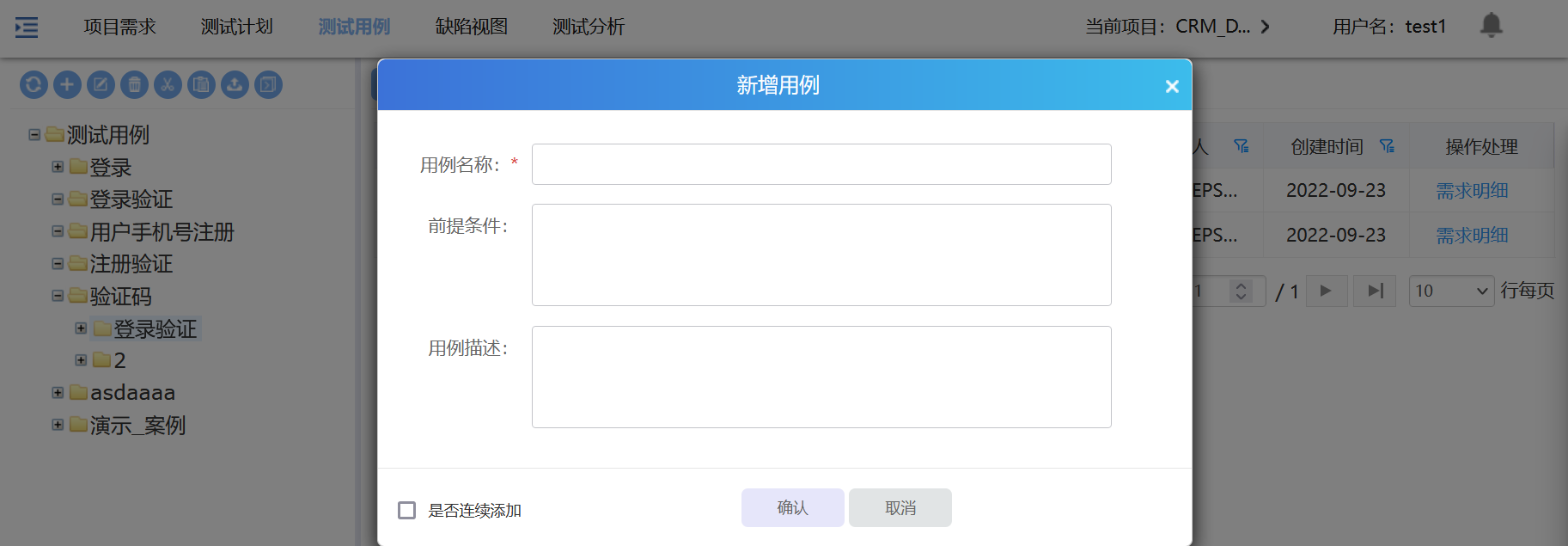The image size is (1568, 546).
Task: Open the 测试用例 menu
Action: [354, 27]
